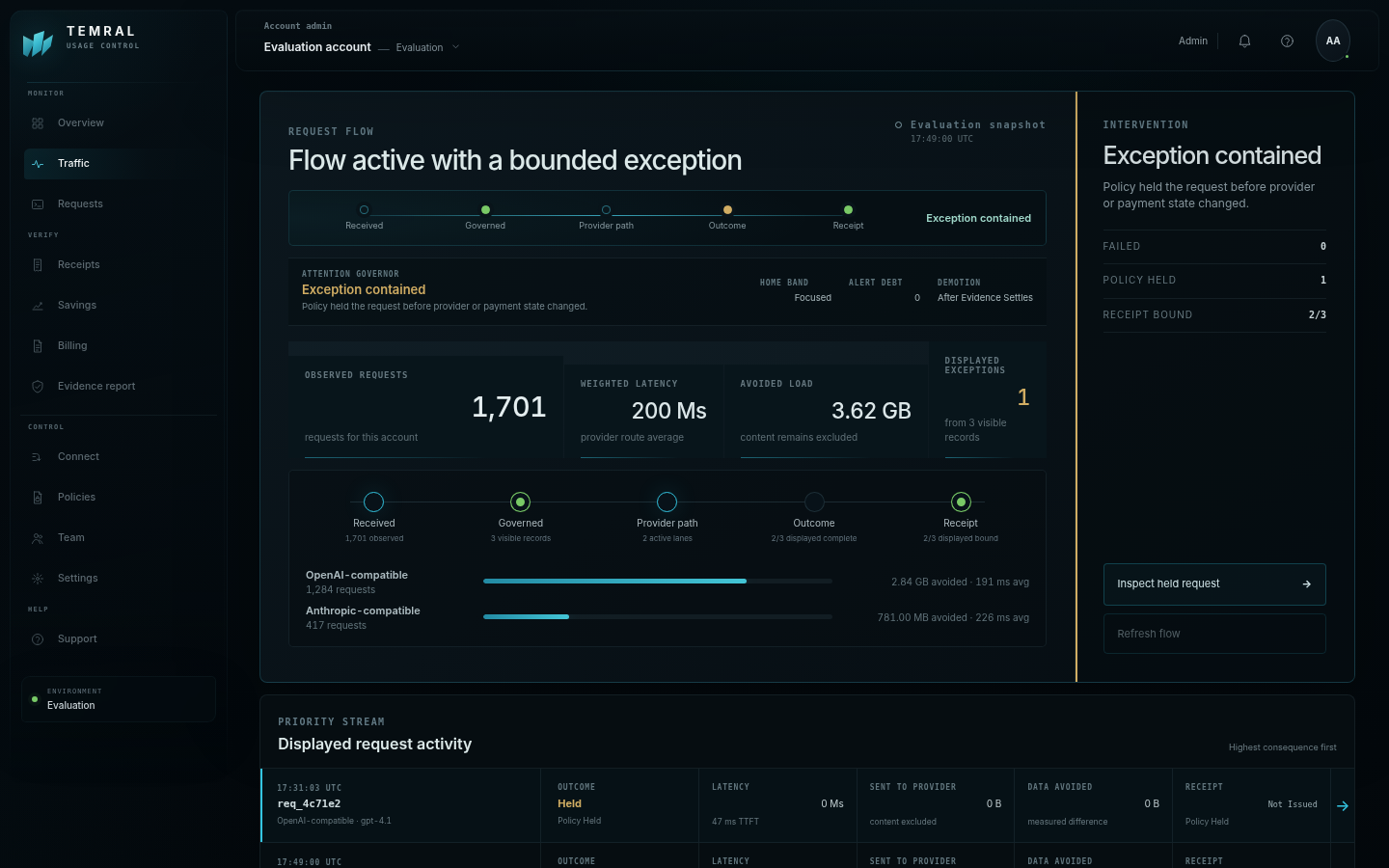Open the help question mark icon
1389x868 pixels.
[1287, 41]
